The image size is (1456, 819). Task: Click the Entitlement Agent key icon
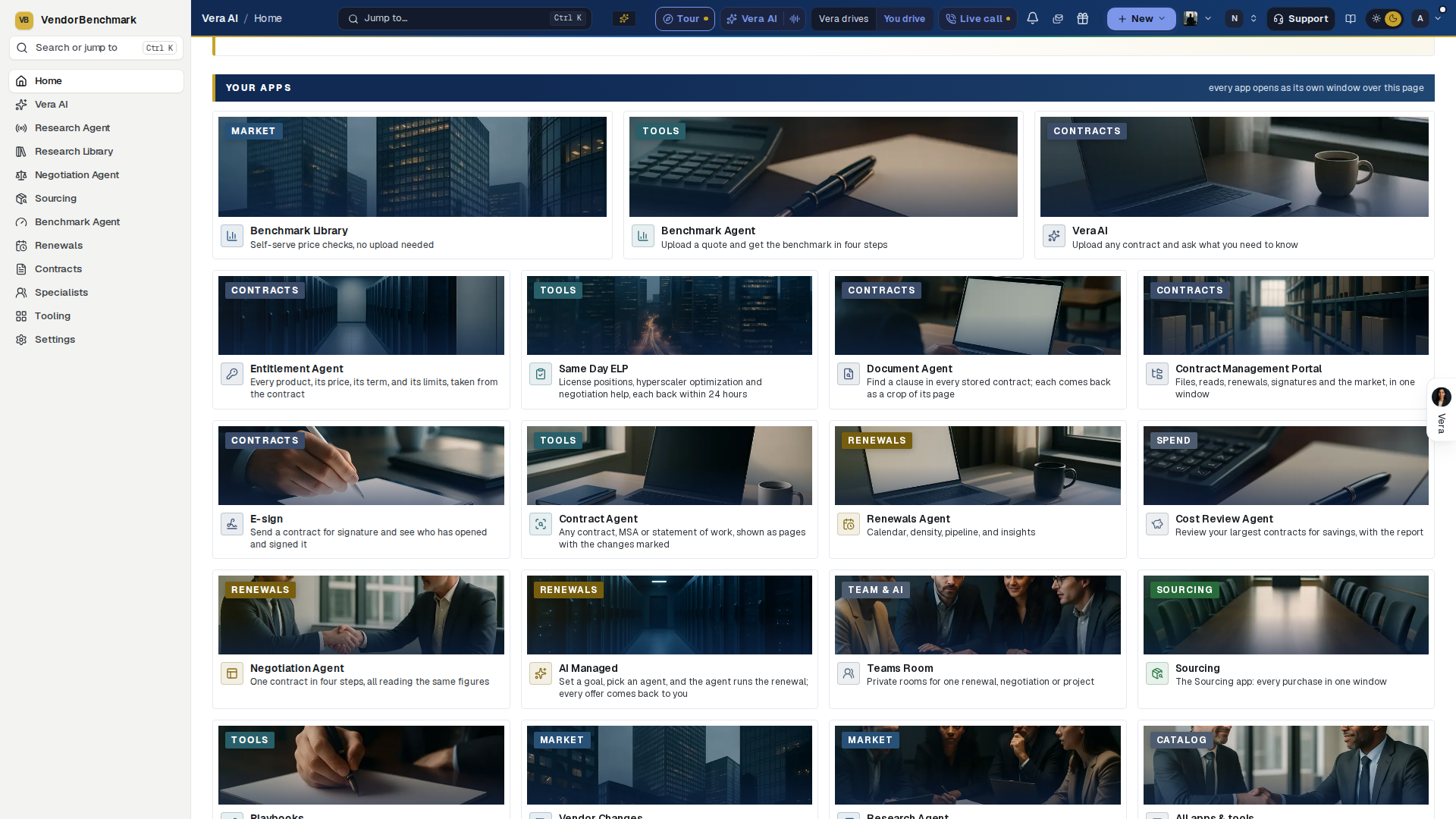232,374
